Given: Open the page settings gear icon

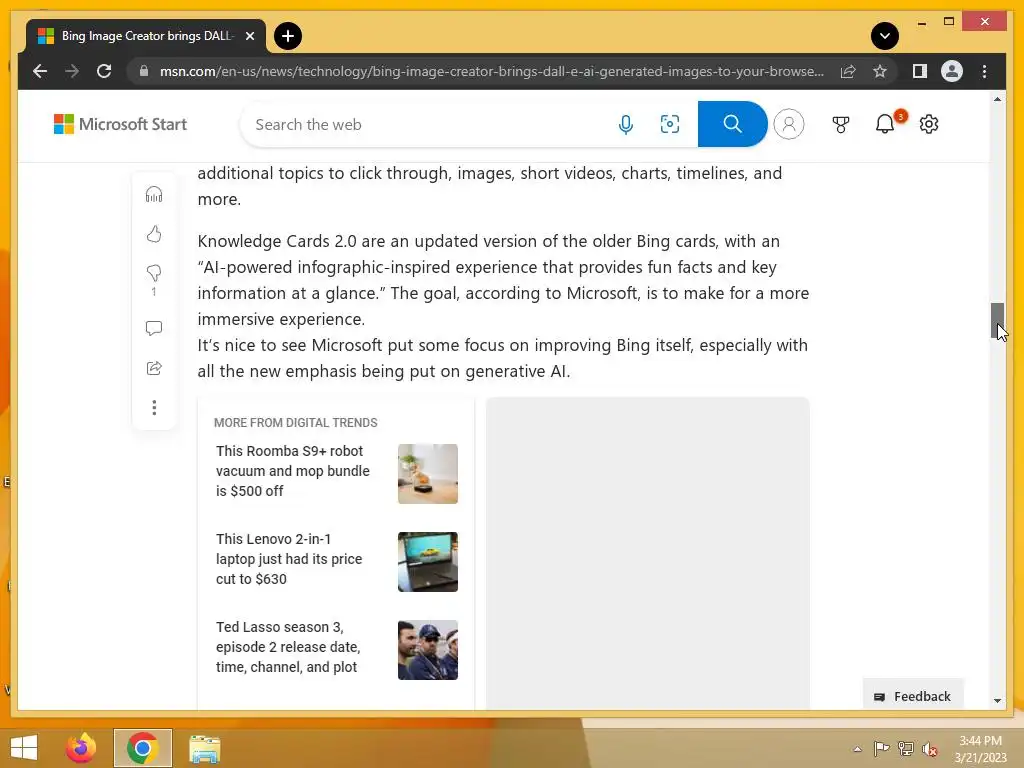Looking at the screenshot, I should [929, 124].
